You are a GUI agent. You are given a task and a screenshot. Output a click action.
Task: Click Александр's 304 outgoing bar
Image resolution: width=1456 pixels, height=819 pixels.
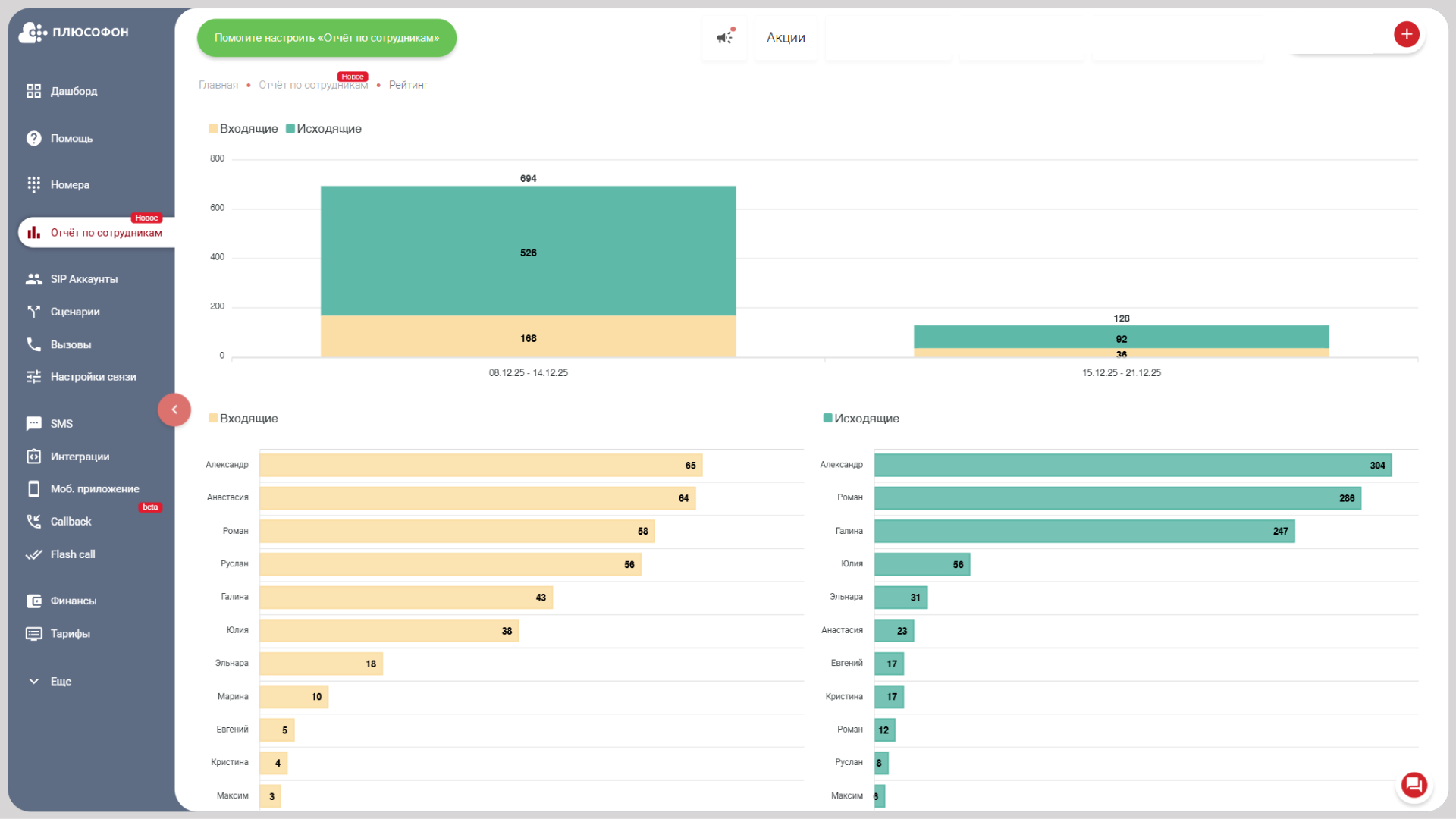tap(1132, 466)
